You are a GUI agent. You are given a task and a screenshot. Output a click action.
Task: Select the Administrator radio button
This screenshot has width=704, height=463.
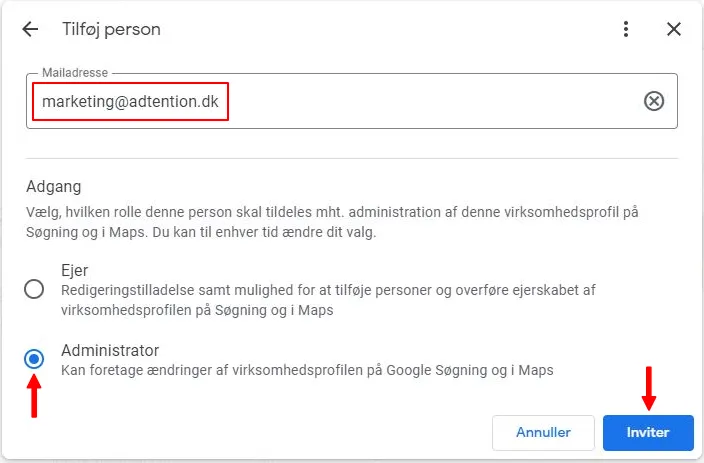(x=34, y=359)
